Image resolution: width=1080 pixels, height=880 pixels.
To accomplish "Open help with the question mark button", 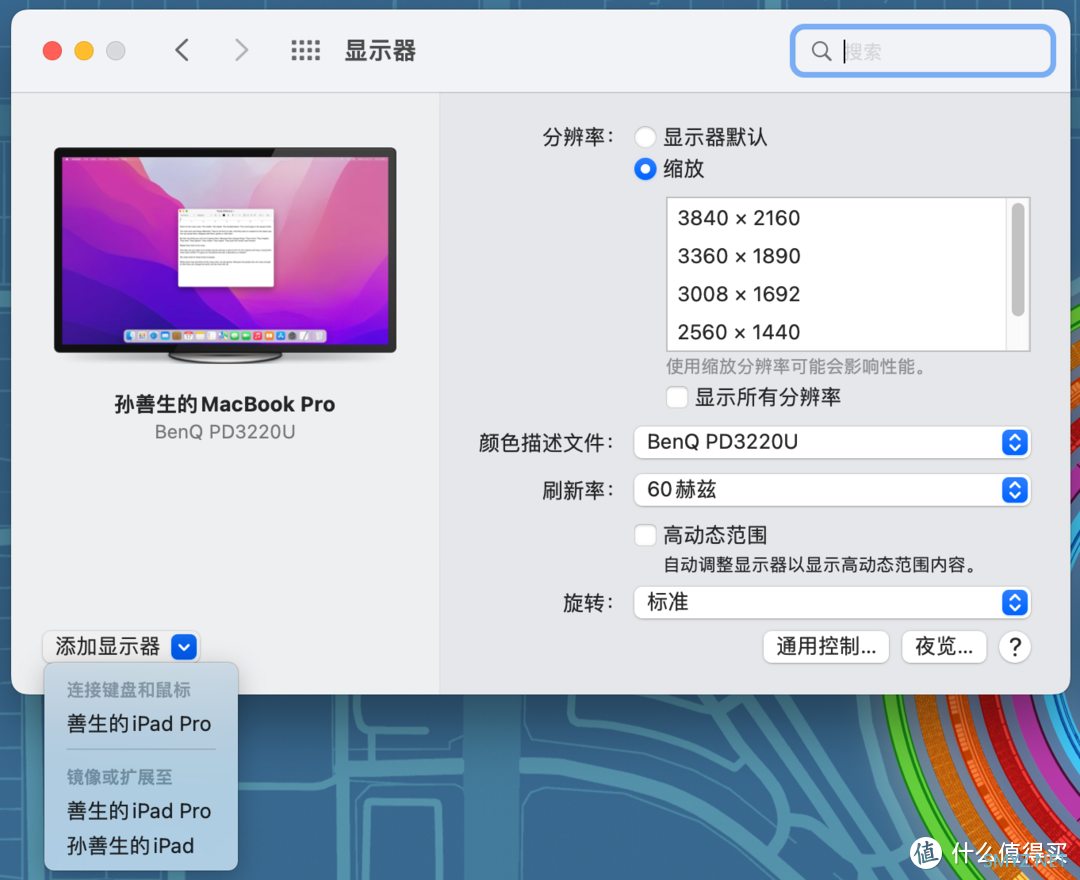I will point(1015,647).
